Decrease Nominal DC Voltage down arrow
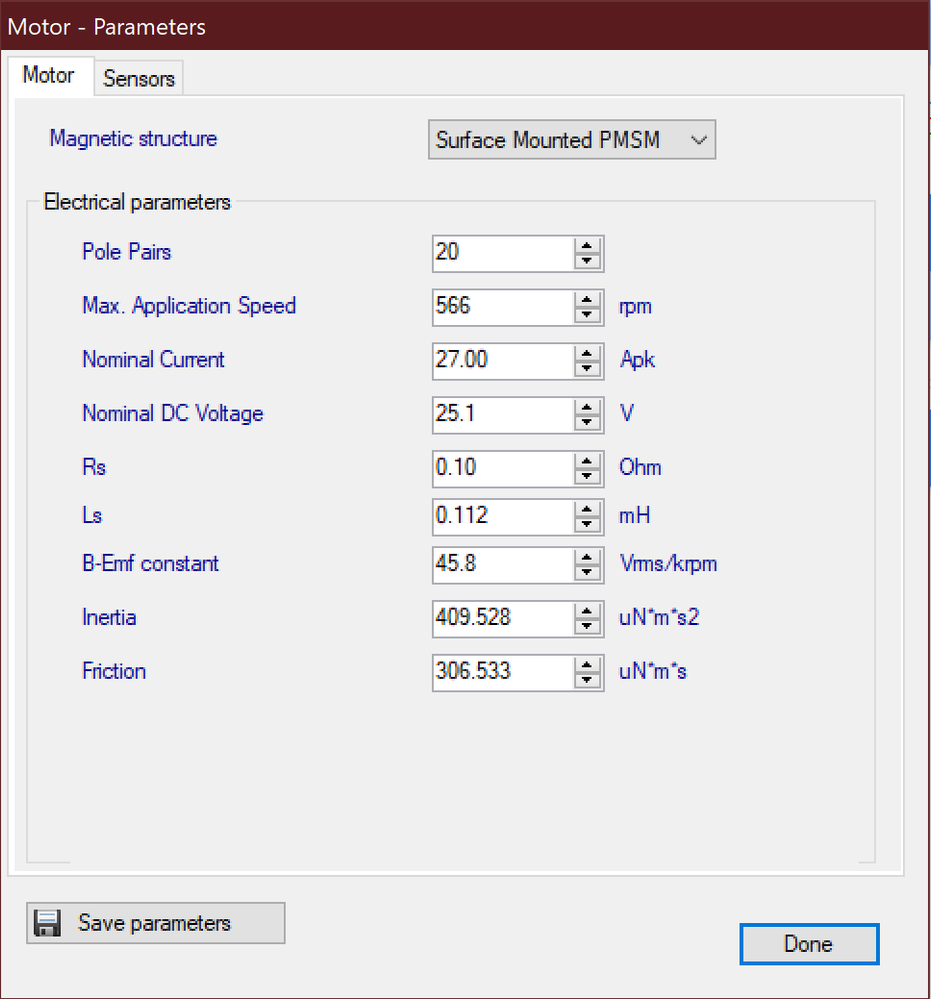This screenshot has width=931, height=999. pos(587,422)
